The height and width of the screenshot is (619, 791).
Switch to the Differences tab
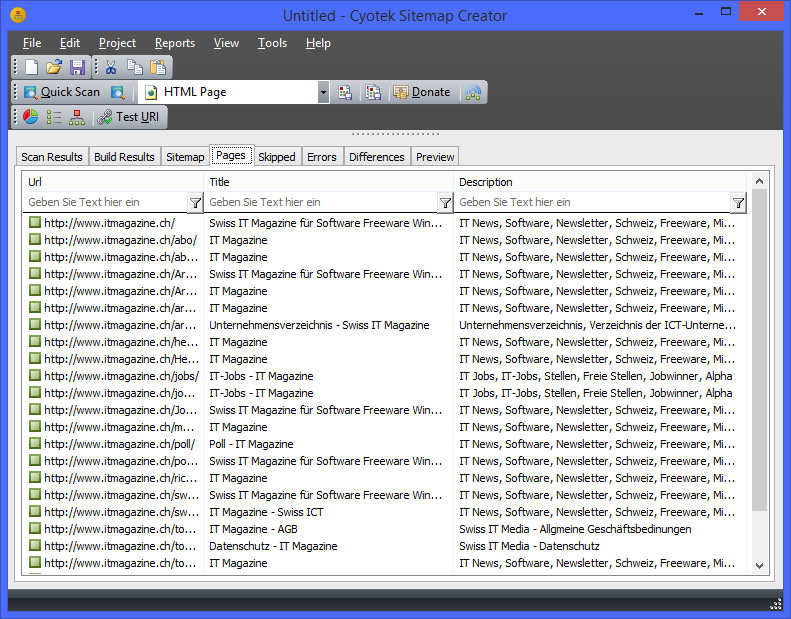tap(377, 157)
